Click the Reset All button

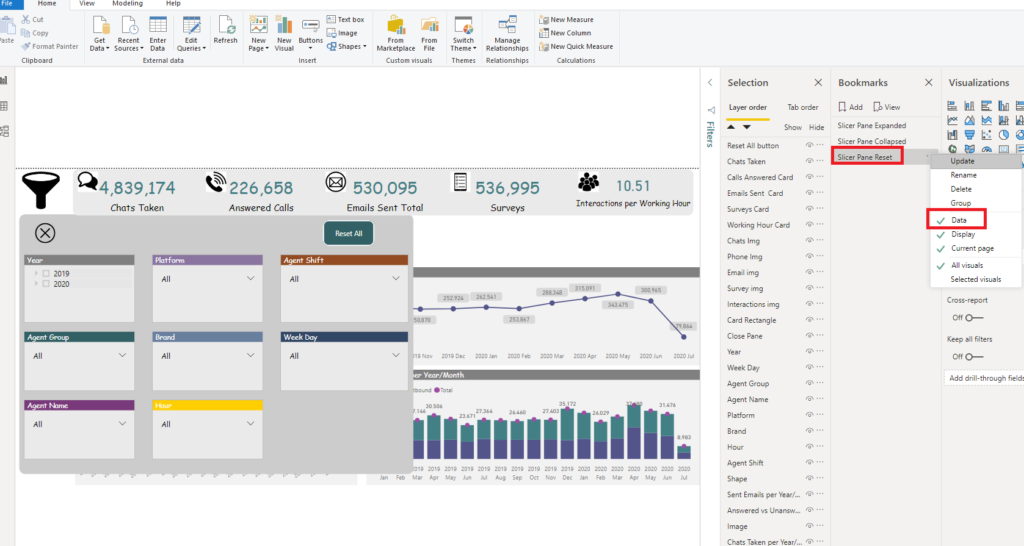[349, 233]
